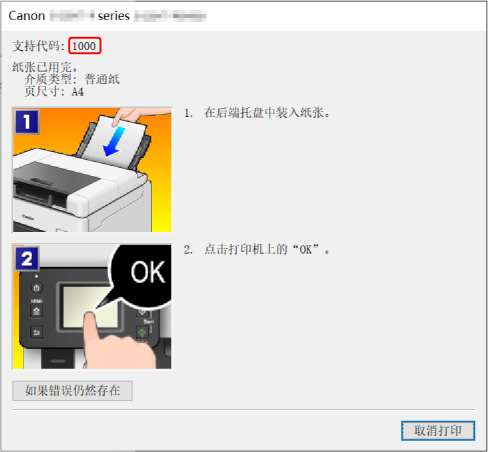This screenshot has width=488, height=452.
Task: Click the step 1 number badge
Action: tap(27, 122)
